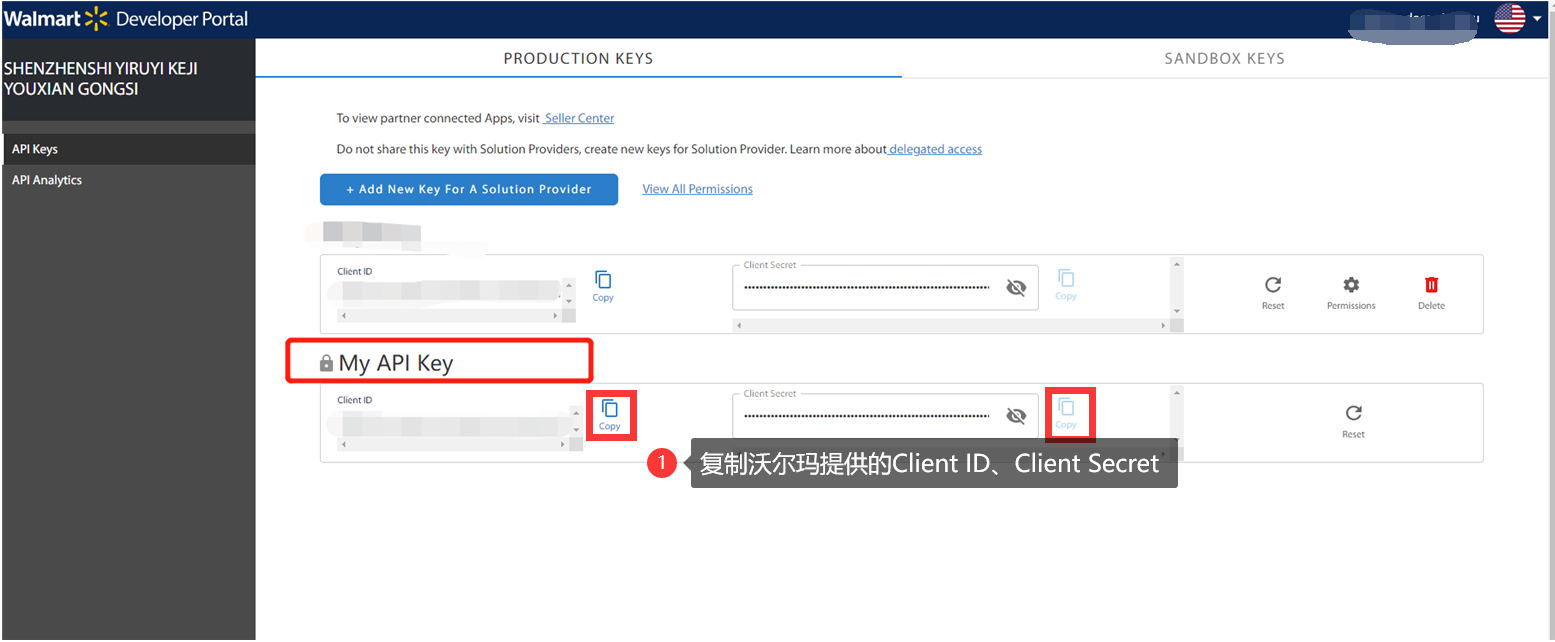Click the Walmart Developer Portal logo
Image resolution: width=1555 pixels, height=642 pixels.
coord(126,18)
